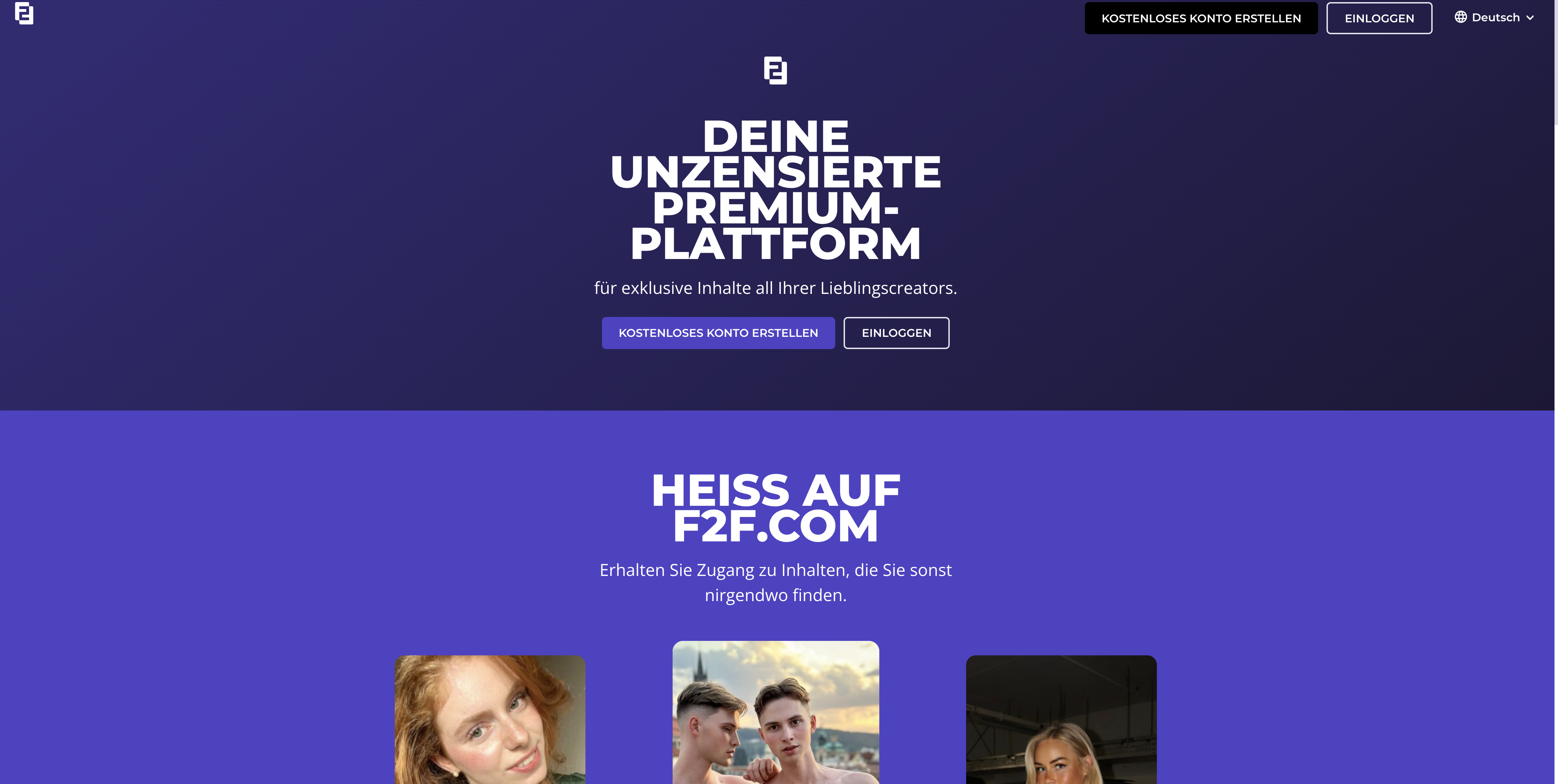Click the tagline about exklusive Inhalte Lieblingscreators
The width and height of the screenshot is (1558, 784).
click(776, 288)
